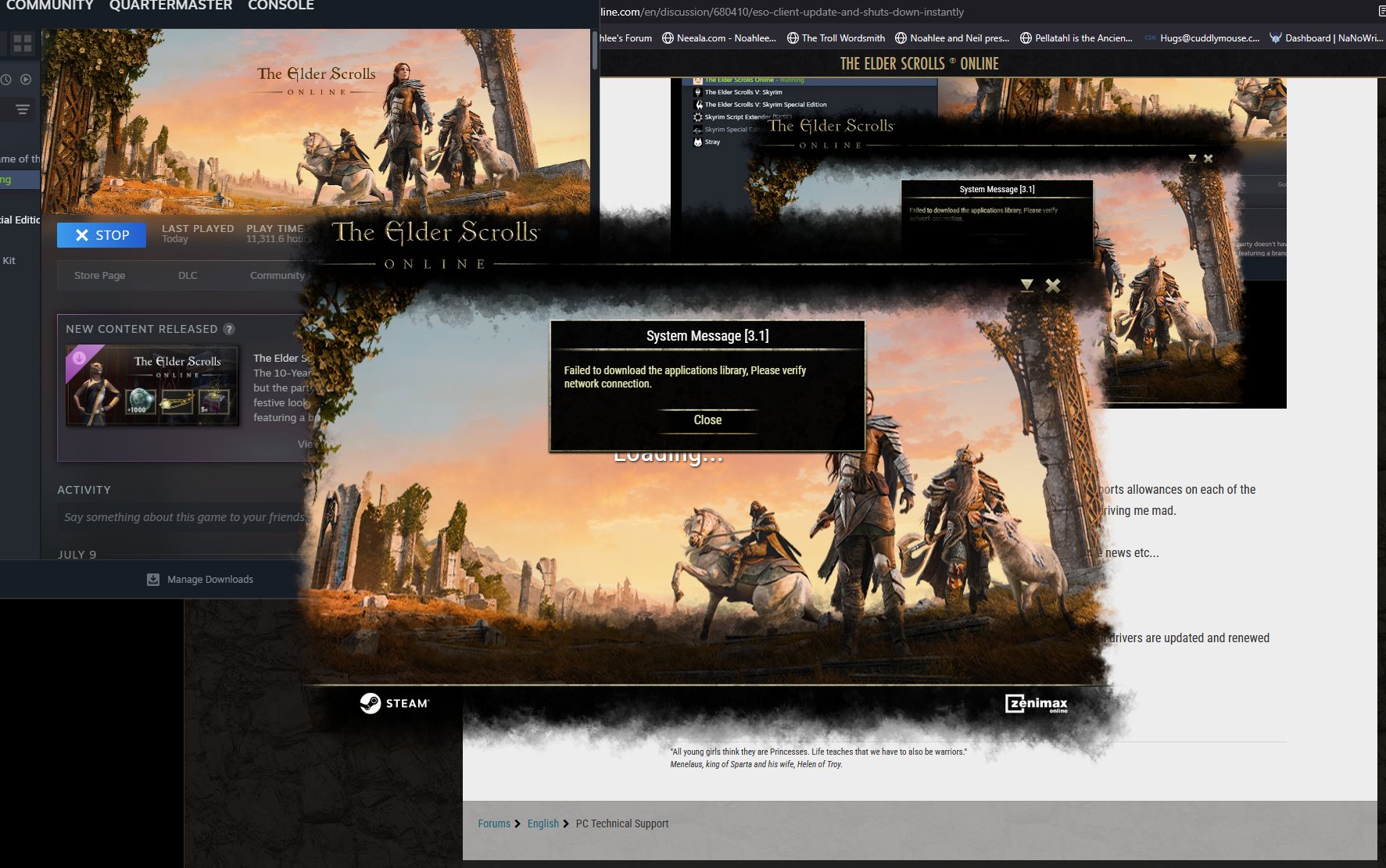Click the browser address bar URL
The width and height of the screenshot is (1386, 868).
pyautogui.click(x=782, y=12)
